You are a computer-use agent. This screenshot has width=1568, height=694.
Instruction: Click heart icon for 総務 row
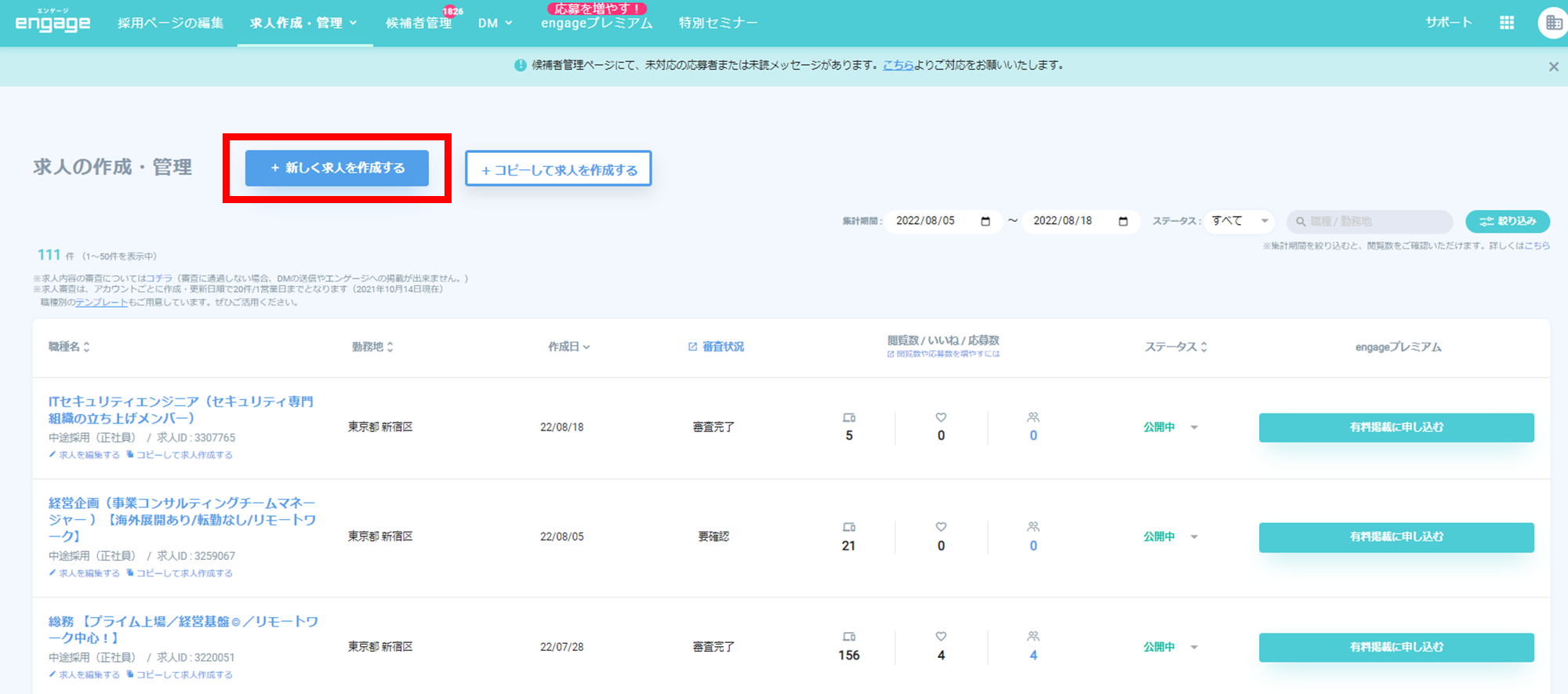coord(941,637)
